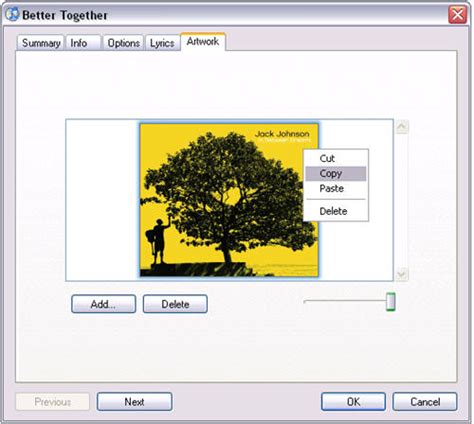Click the Add... button
Viewport: 474px width, 424px height.
[x=103, y=304]
